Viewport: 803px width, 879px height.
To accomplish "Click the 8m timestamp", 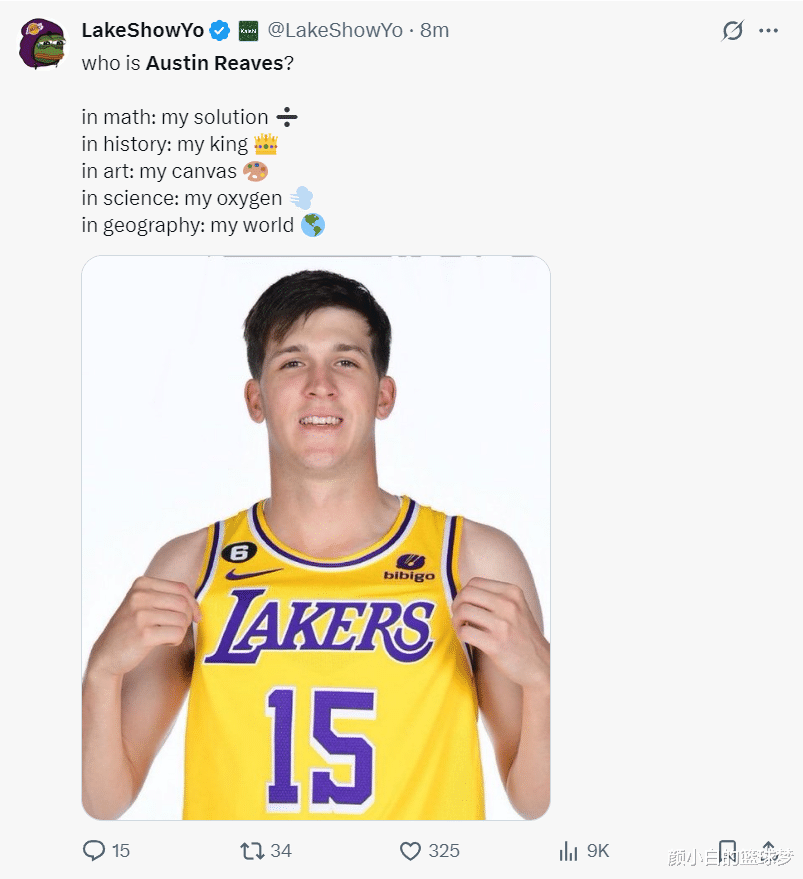I will pyautogui.click(x=435, y=31).
